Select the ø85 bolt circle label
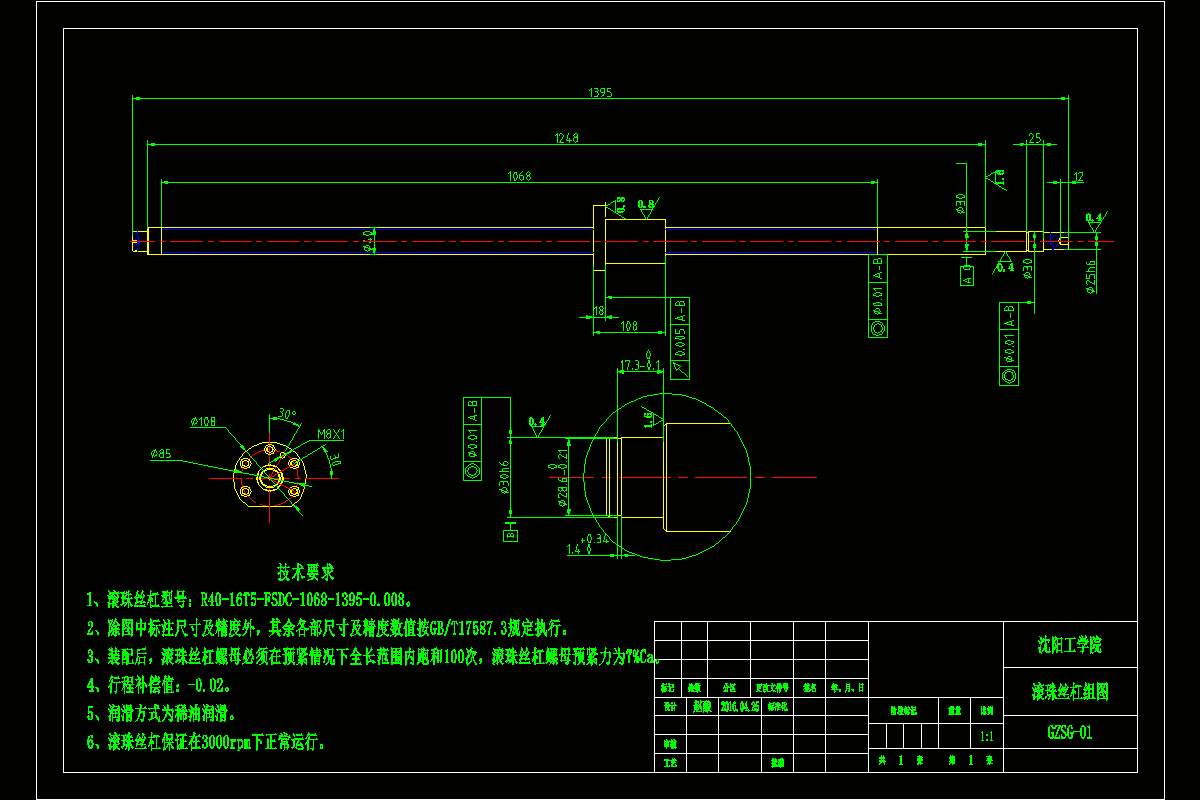Viewport: 1200px width, 800px height. pyautogui.click(x=162, y=454)
